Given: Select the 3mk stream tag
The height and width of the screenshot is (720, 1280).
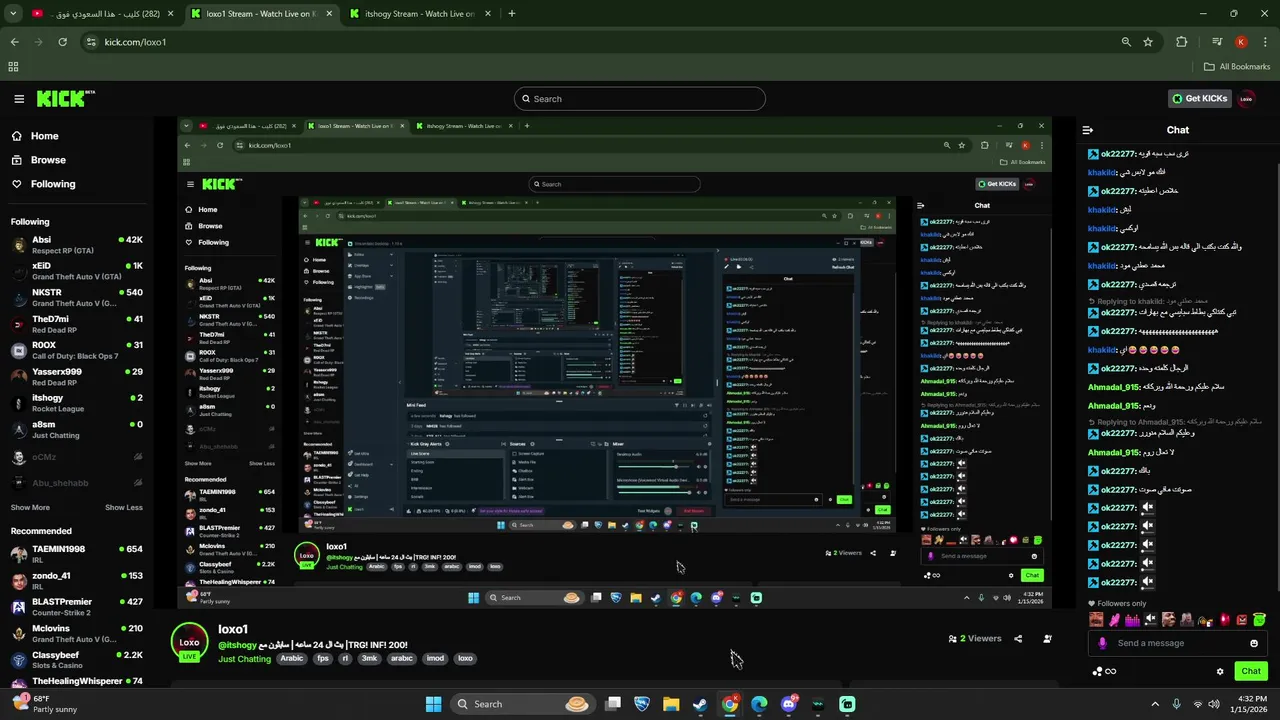Looking at the screenshot, I should tap(370, 659).
